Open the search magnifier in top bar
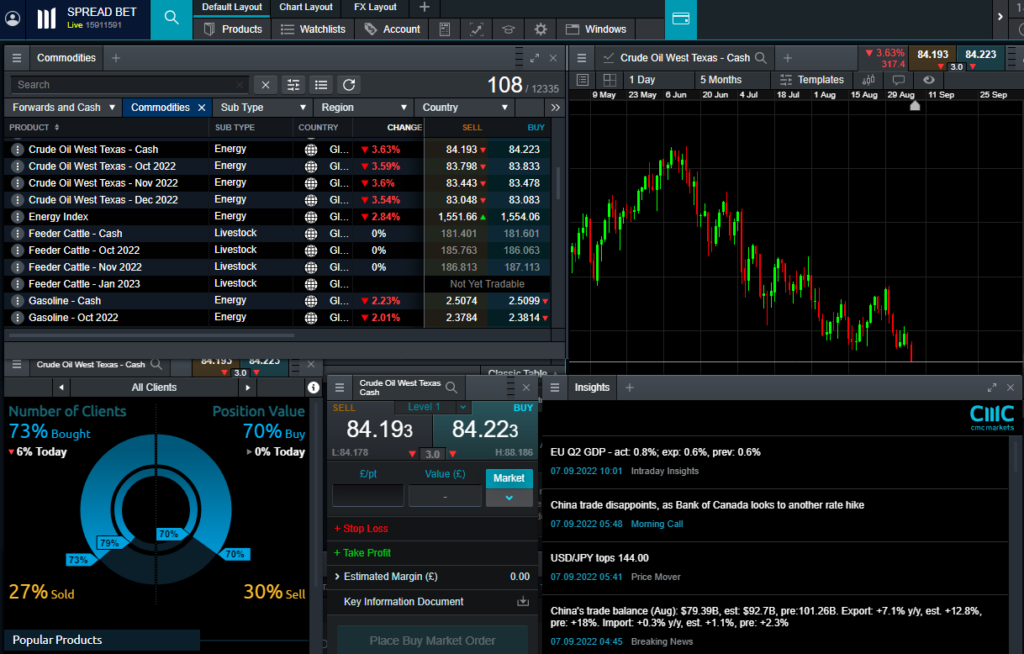 tap(172, 18)
